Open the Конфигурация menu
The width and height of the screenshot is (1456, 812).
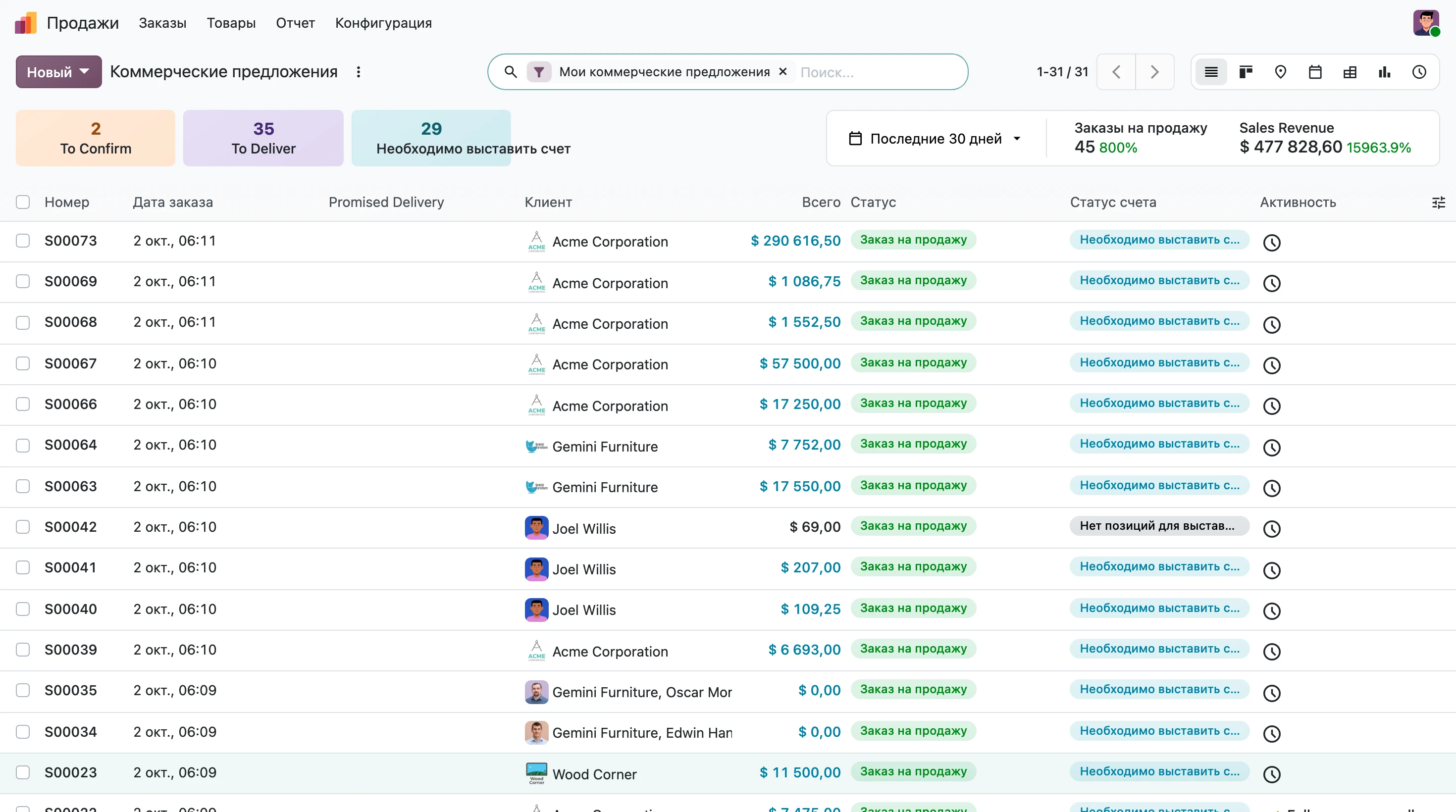pyautogui.click(x=383, y=23)
